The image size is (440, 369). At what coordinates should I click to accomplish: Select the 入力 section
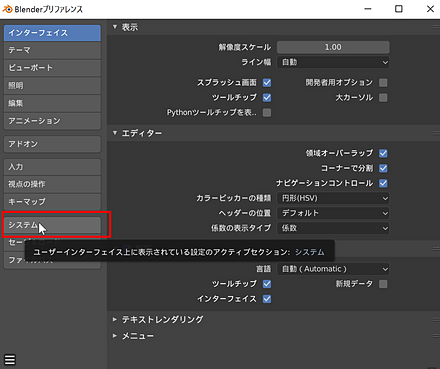[x=52, y=167]
